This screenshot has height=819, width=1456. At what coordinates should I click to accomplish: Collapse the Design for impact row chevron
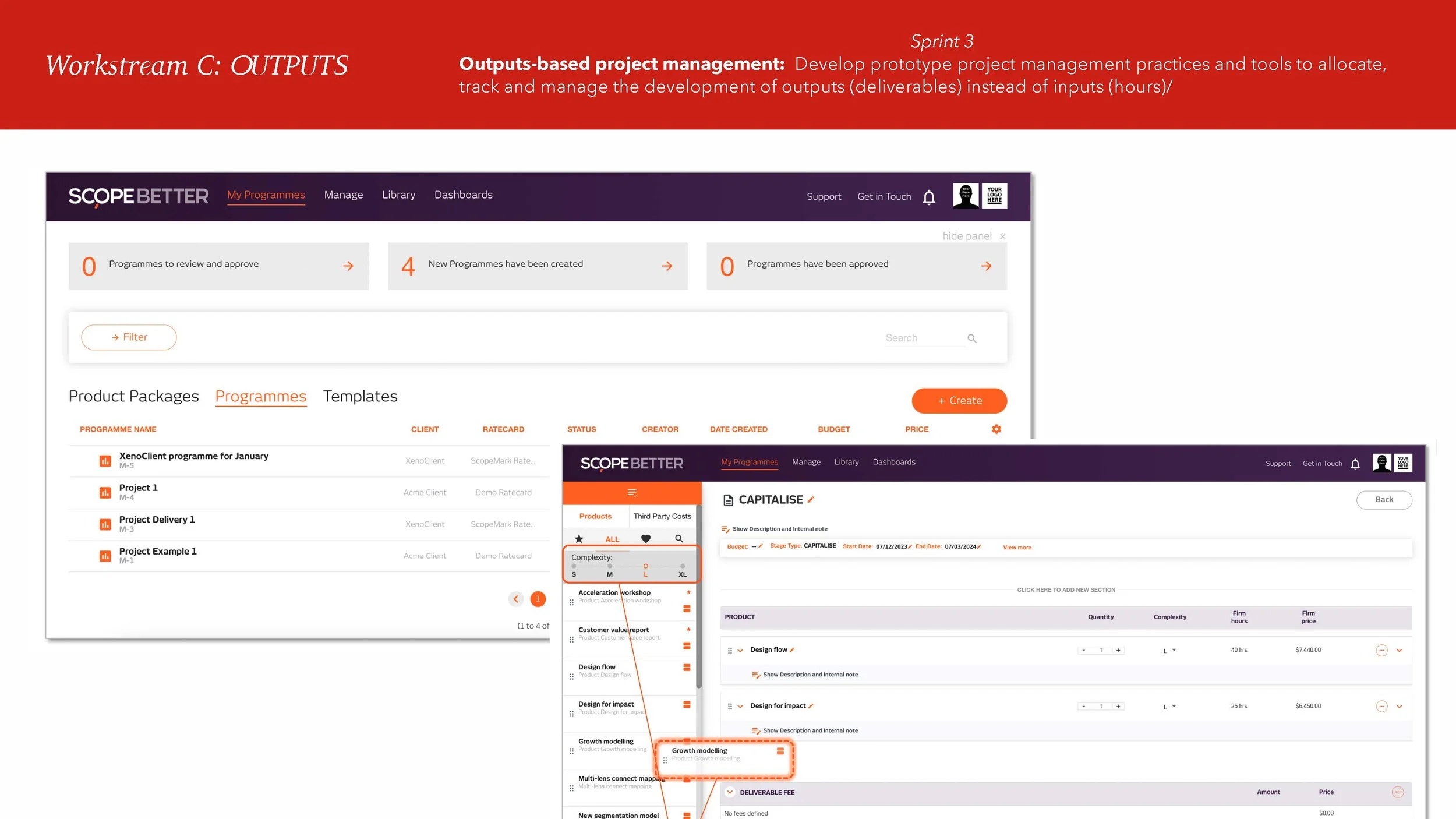(x=740, y=707)
